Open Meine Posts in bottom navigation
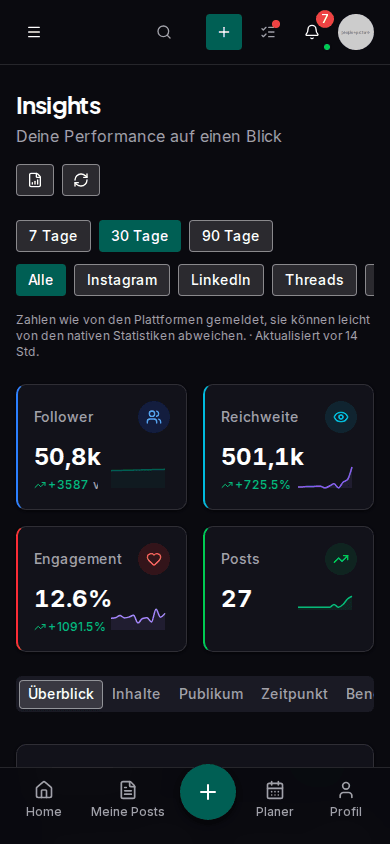This screenshot has width=390, height=844. click(127, 799)
